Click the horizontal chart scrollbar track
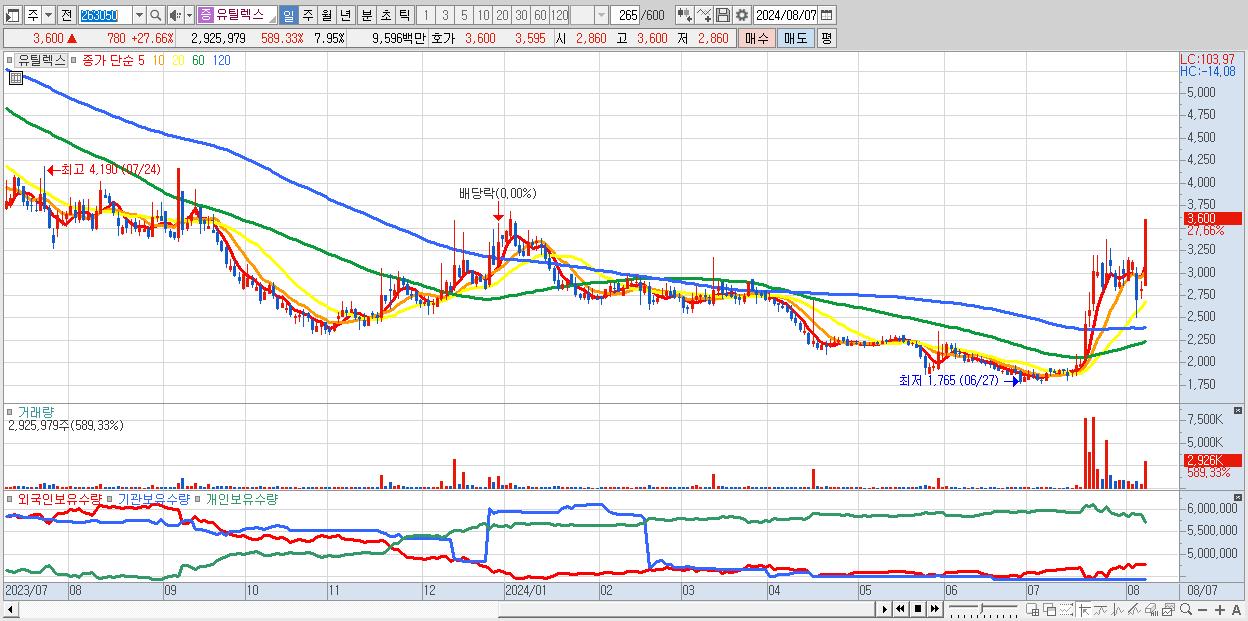This screenshot has width=1248, height=621. 445,609
